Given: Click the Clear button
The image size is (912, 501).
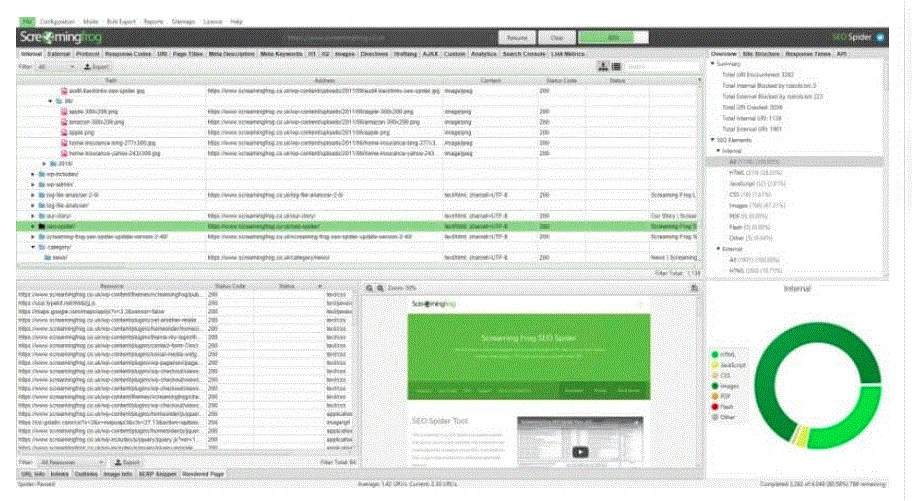Looking at the screenshot, I should click(557, 38).
